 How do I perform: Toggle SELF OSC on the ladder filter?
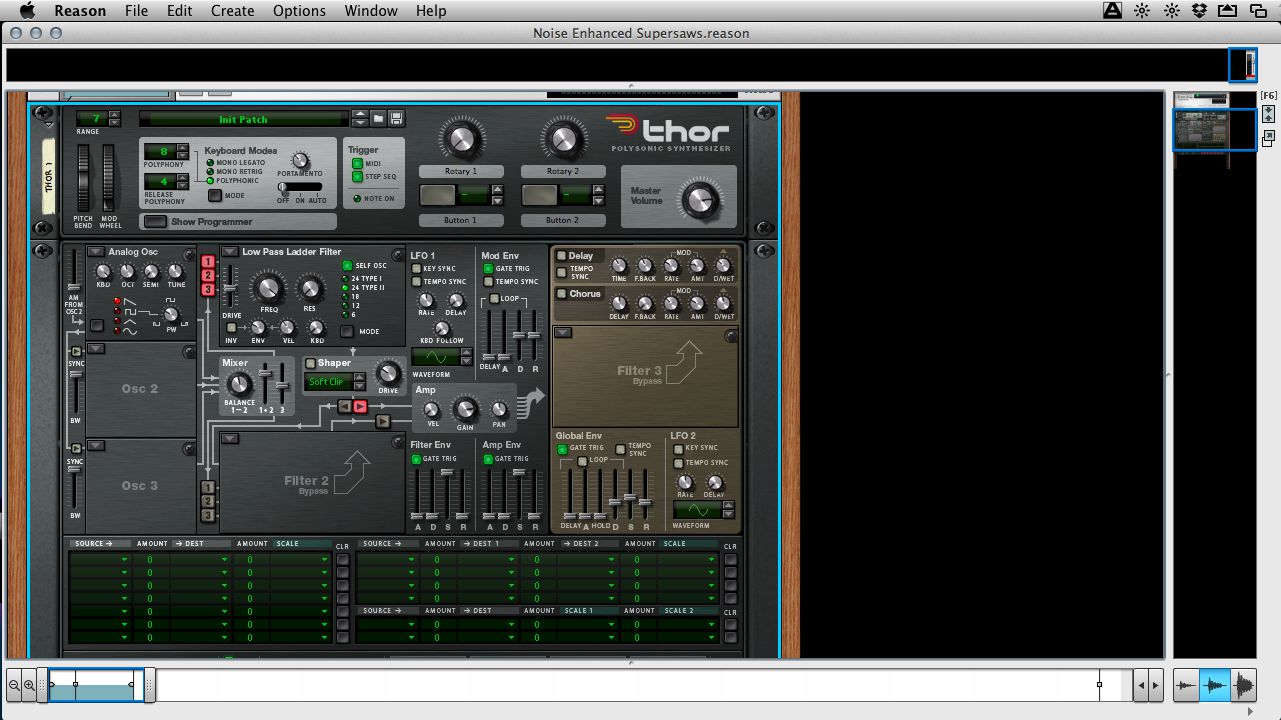coord(347,266)
